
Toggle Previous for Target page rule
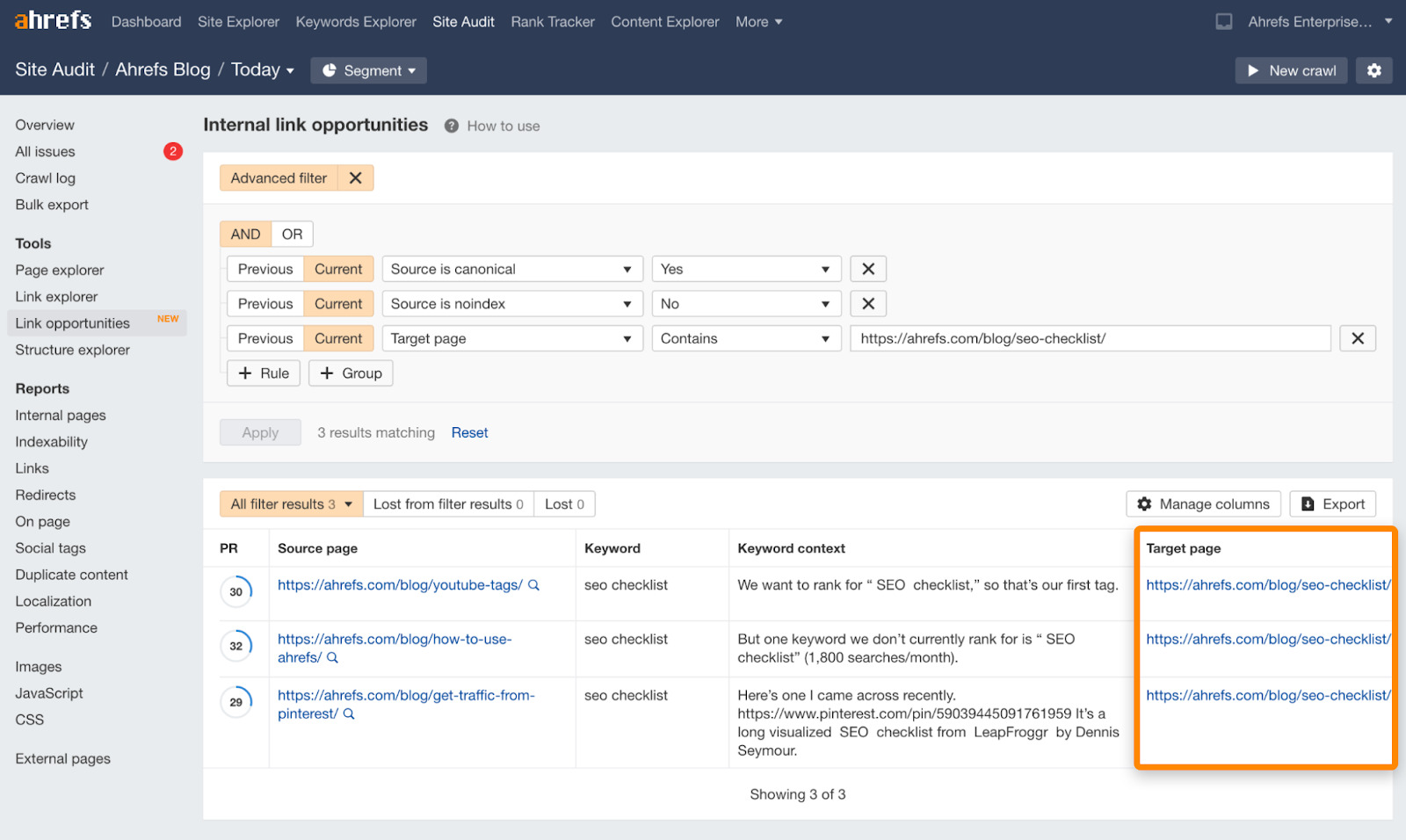pos(265,339)
